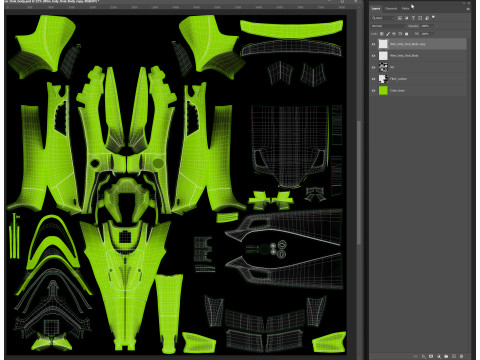The height and width of the screenshot is (360, 480).
Task: Open the Normal blend mode dropdown
Action: point(387,26)
